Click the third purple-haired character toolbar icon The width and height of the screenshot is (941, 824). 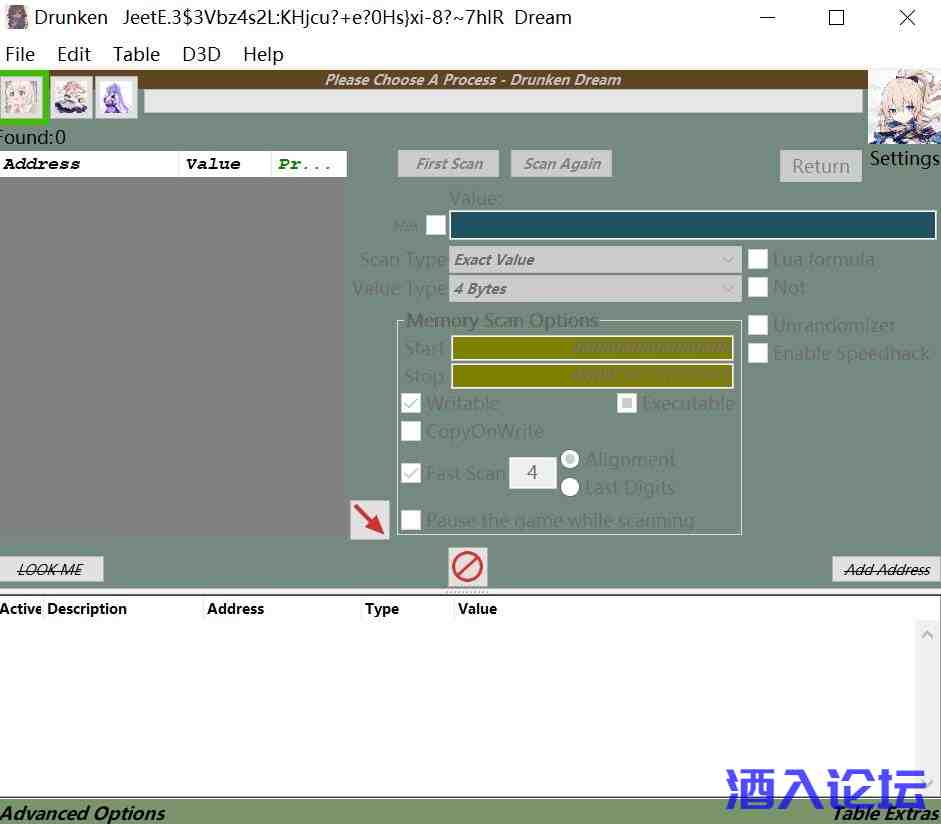116,98
